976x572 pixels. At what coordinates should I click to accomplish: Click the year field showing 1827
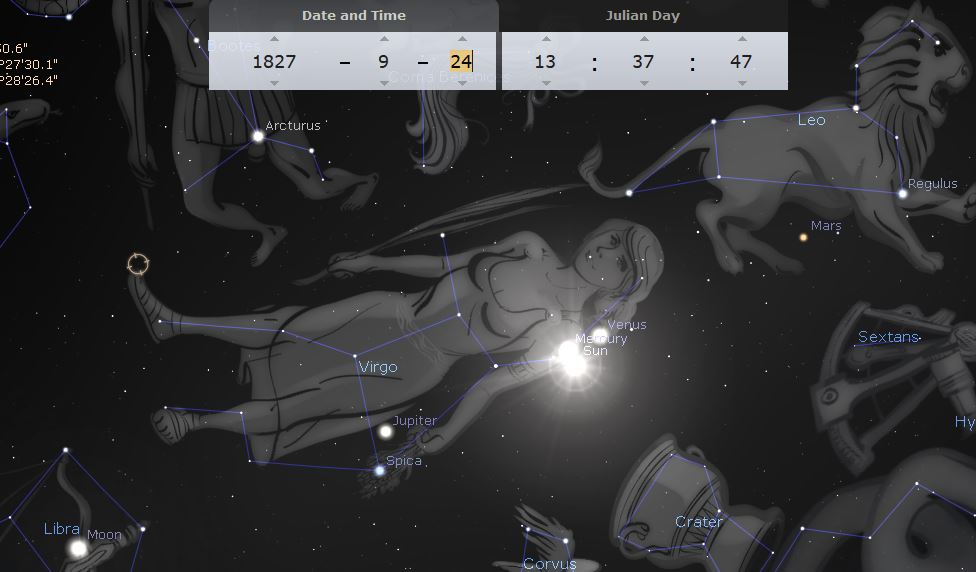tap(274, 62)
